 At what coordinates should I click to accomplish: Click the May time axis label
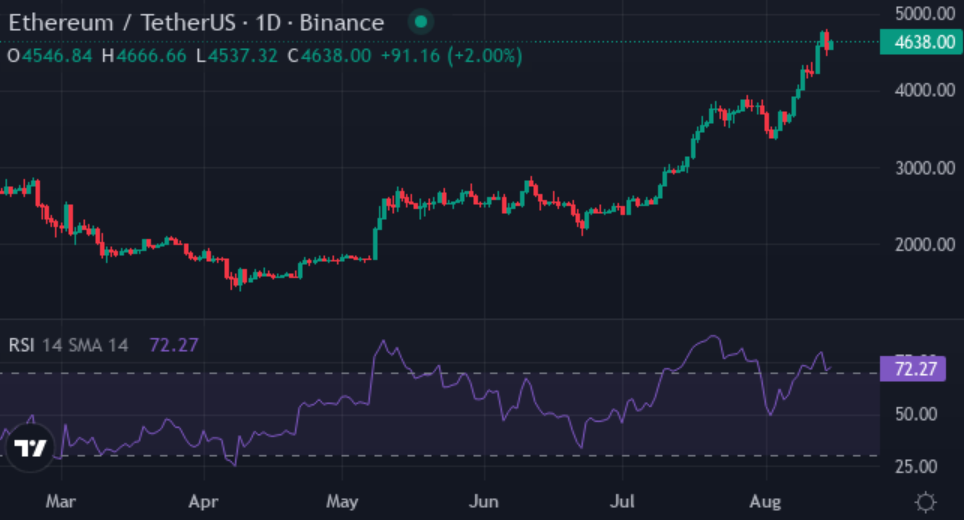(x=342, y=502)
